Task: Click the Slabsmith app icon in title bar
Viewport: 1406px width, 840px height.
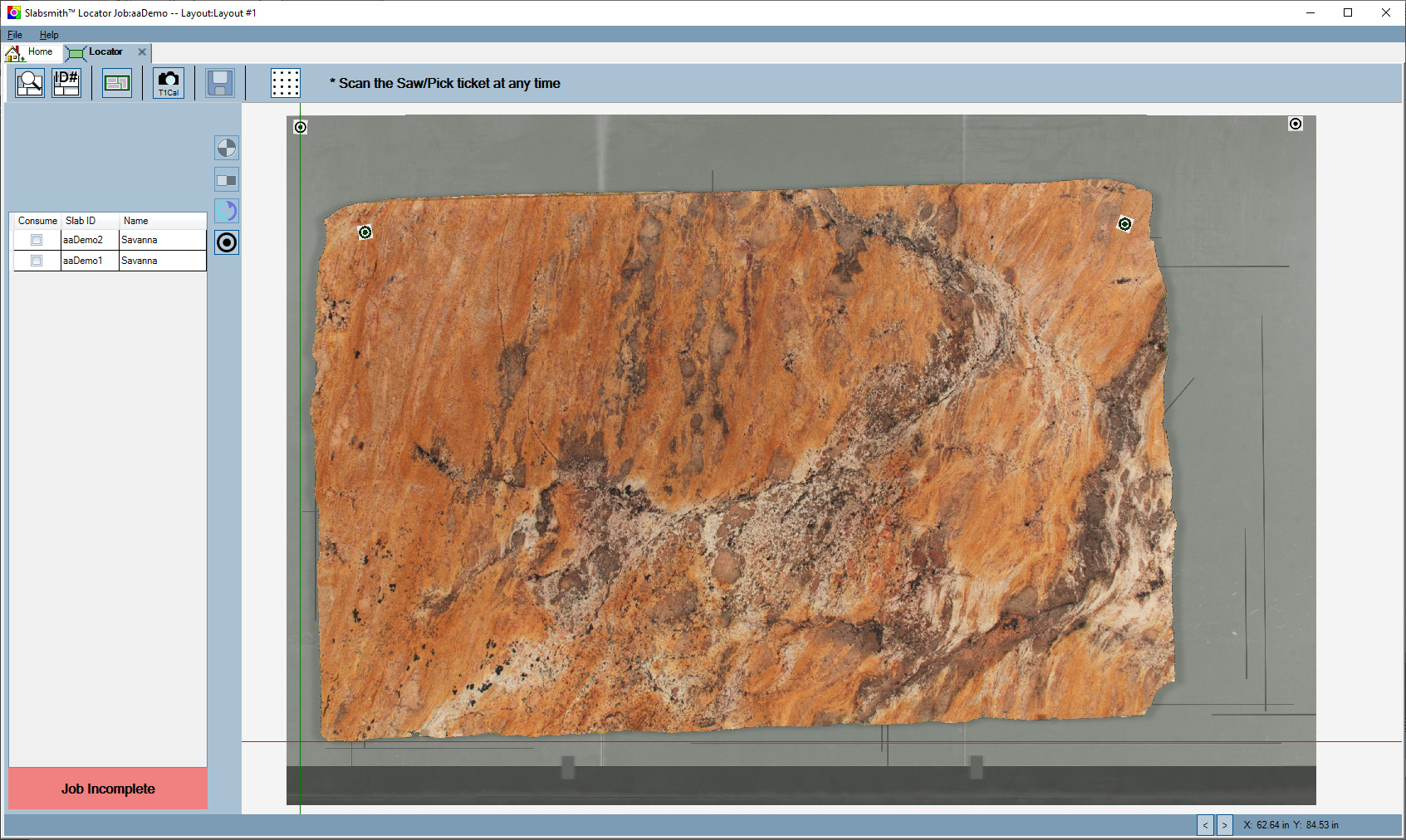Action: [13, 12]
